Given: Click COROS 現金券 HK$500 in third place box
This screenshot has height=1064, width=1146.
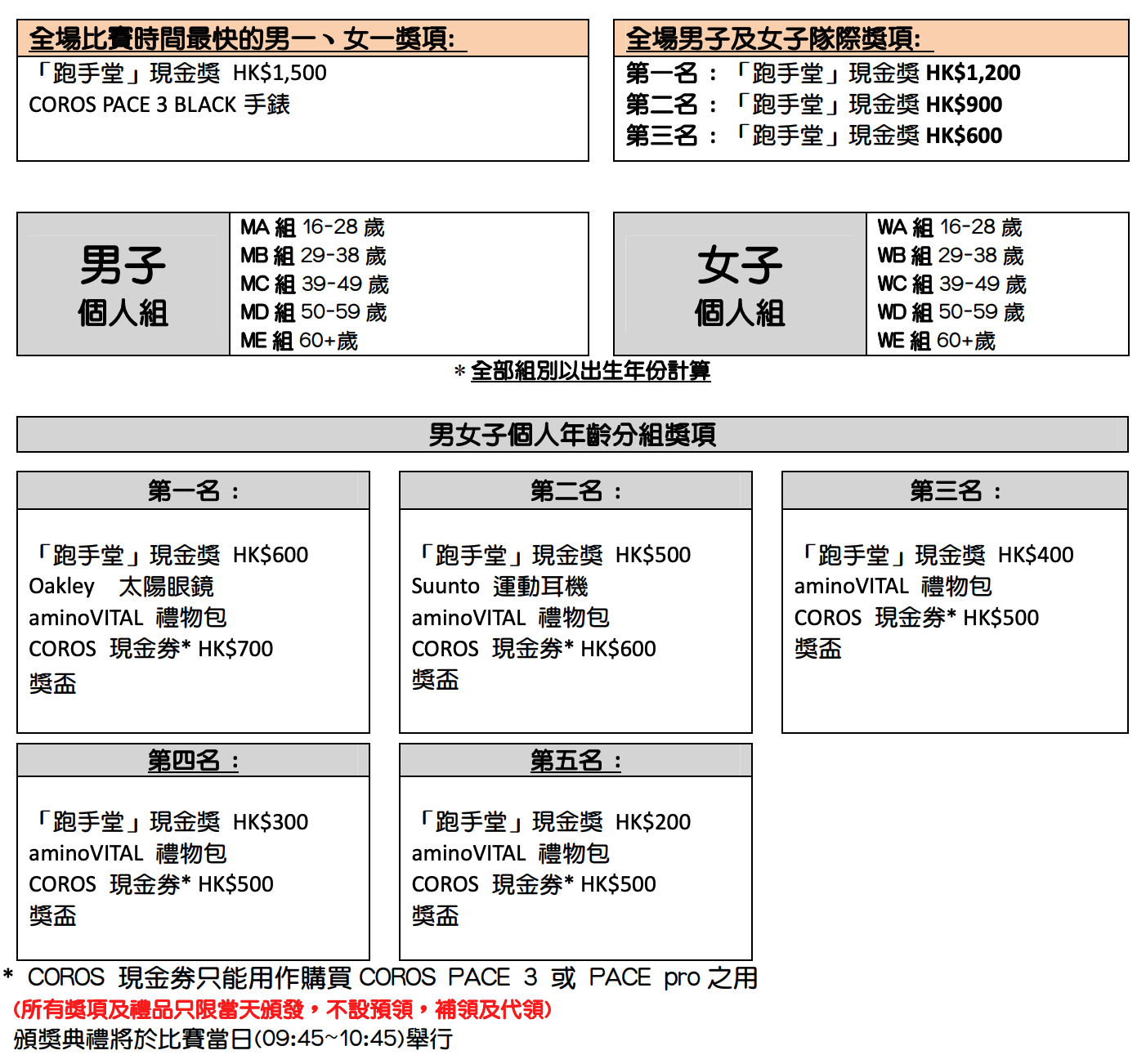Looking at the screenshot, I should coord(917,618).
